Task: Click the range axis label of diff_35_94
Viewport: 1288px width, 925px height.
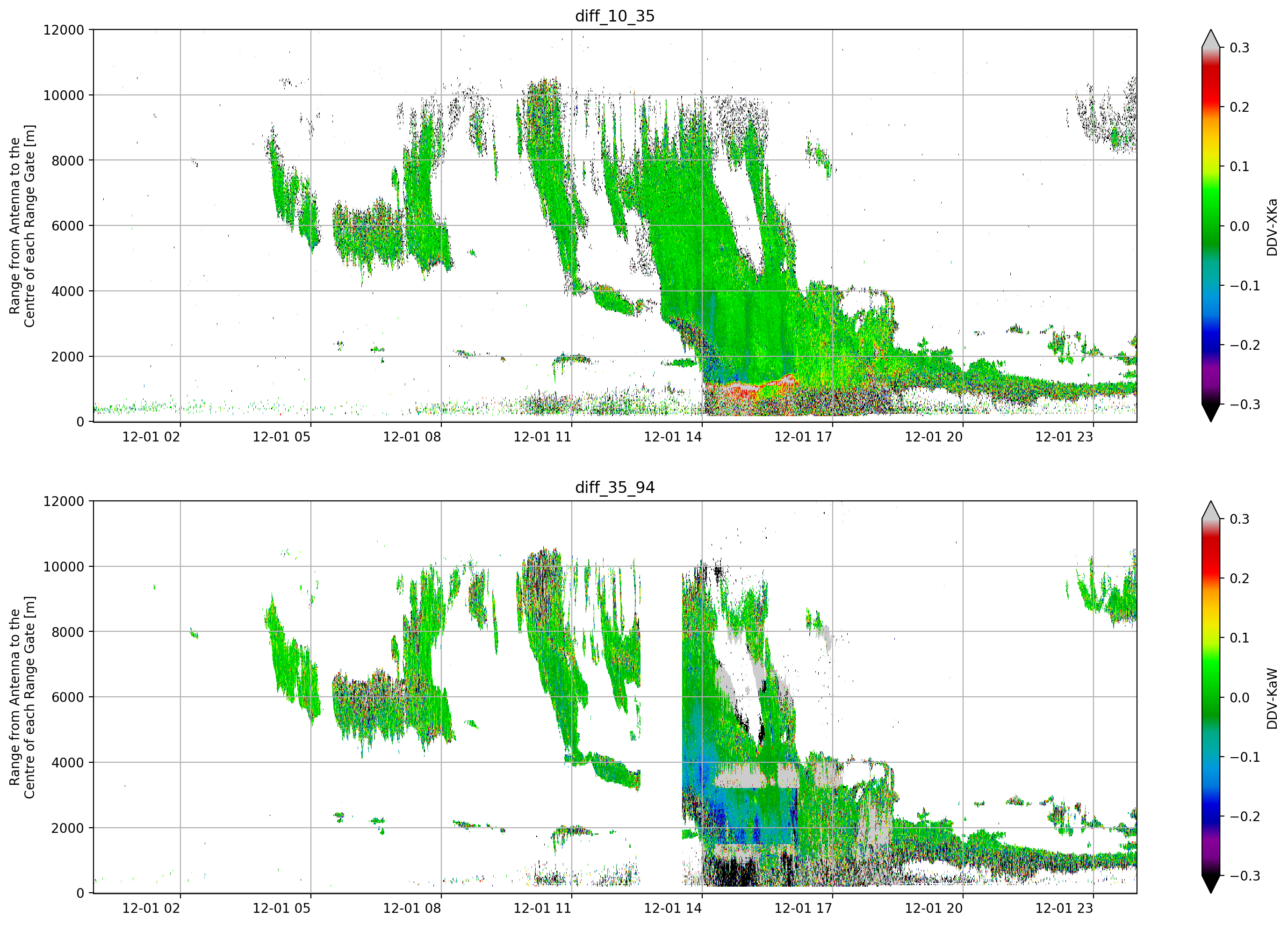Action: pos(22,697)
